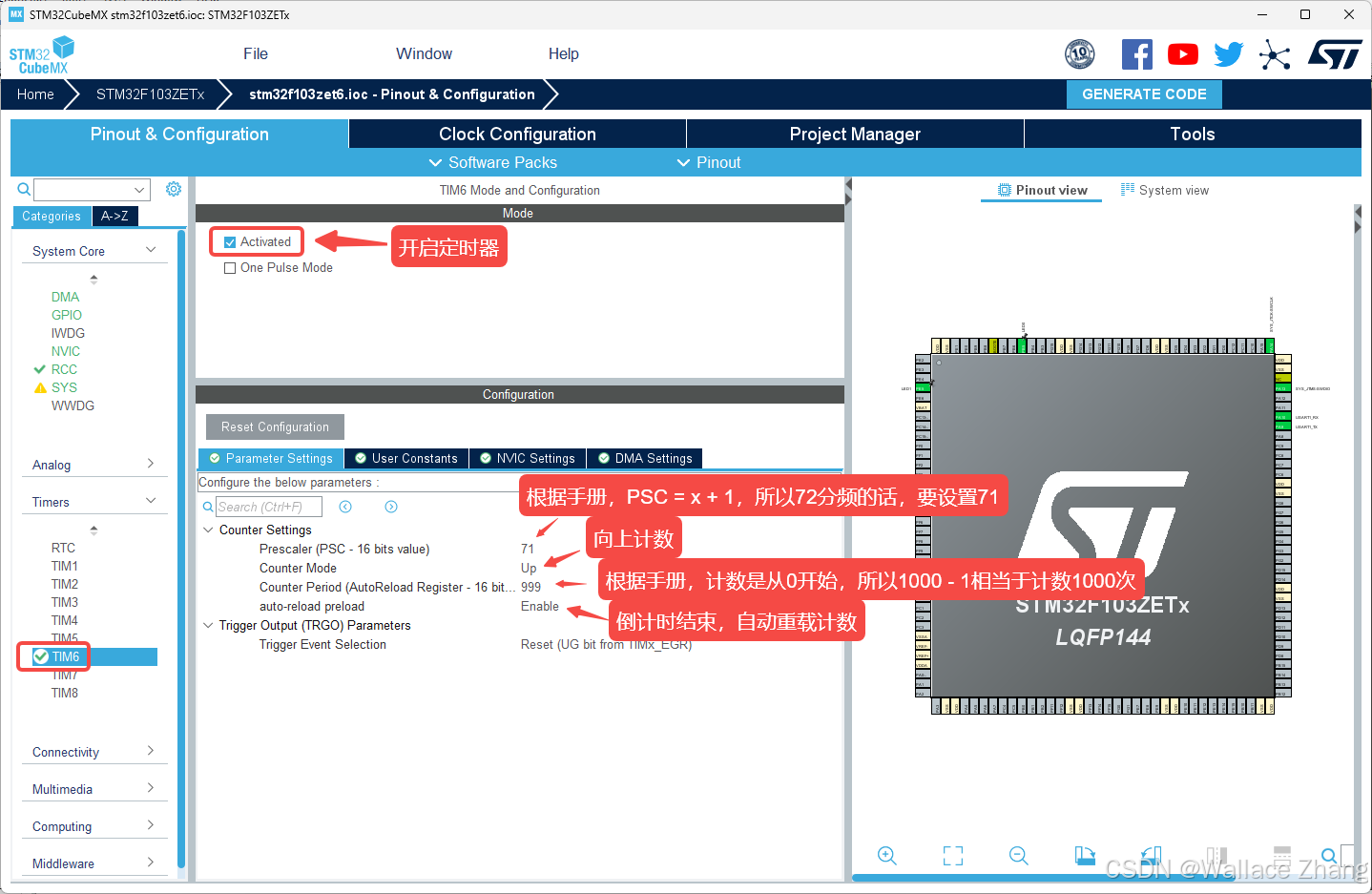This screenshot has height=894, width=1372.
Task: Collapse the System Core category
Action: (x=151, y=250)
